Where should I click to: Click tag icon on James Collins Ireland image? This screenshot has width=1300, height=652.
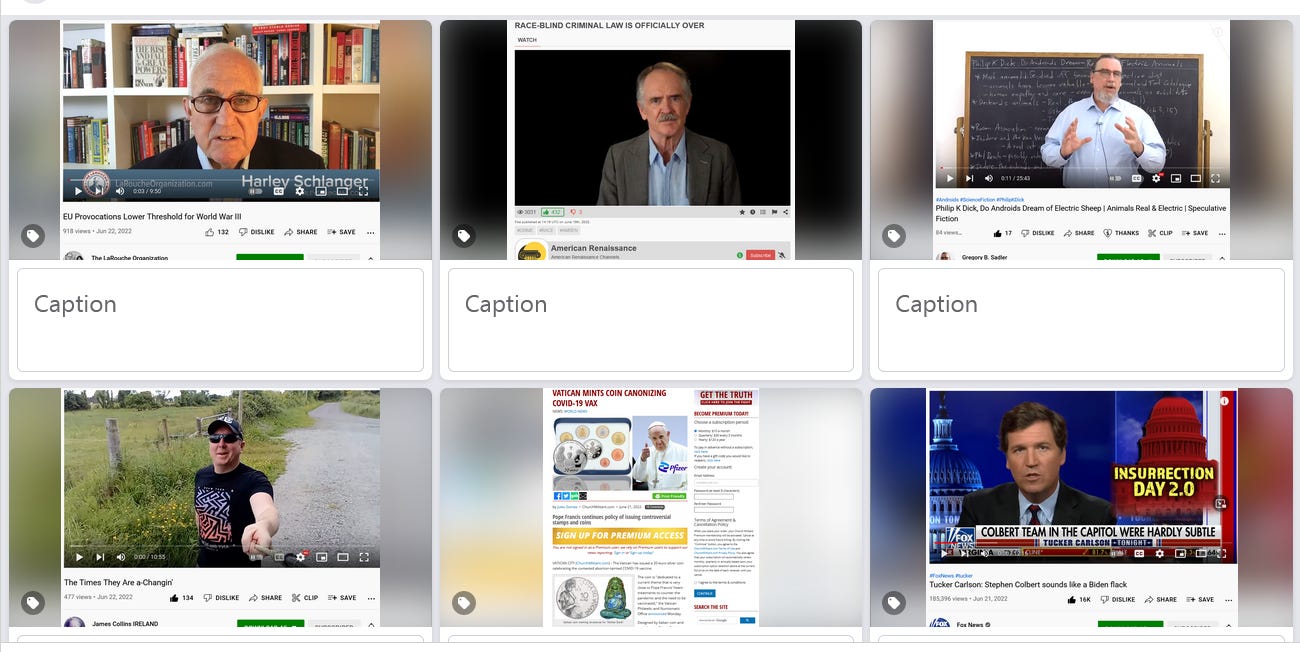click(x=33, y=602)
